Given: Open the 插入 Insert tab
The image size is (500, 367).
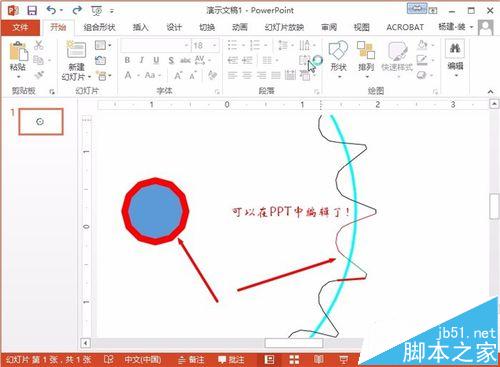Looking at the screenshot, I should (140, 27).
